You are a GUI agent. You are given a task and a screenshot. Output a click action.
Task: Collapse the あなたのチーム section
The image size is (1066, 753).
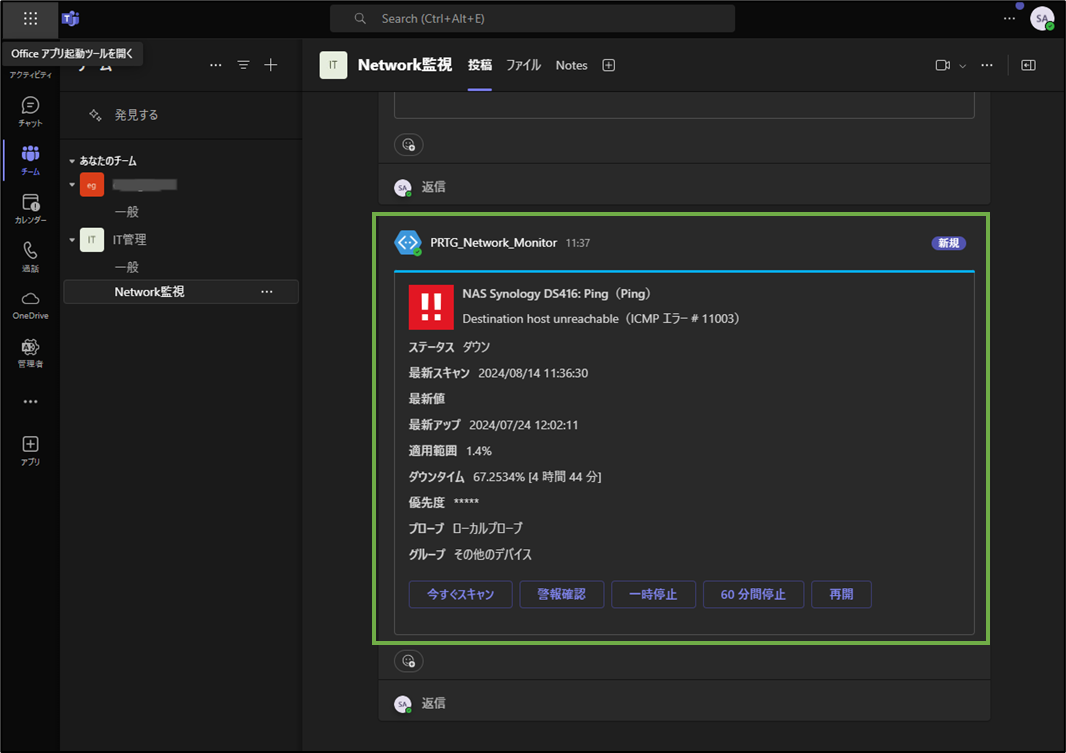[72, 161]
